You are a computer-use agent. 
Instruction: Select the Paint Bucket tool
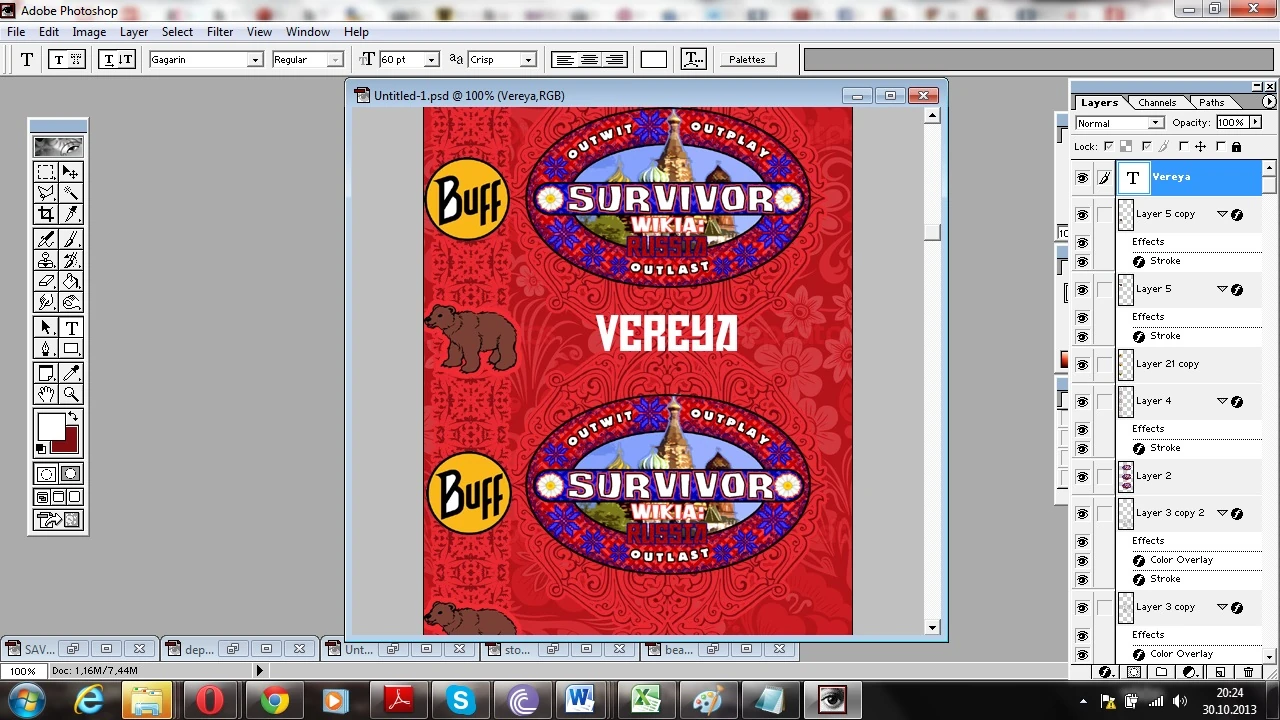click(x=71, y=281)
